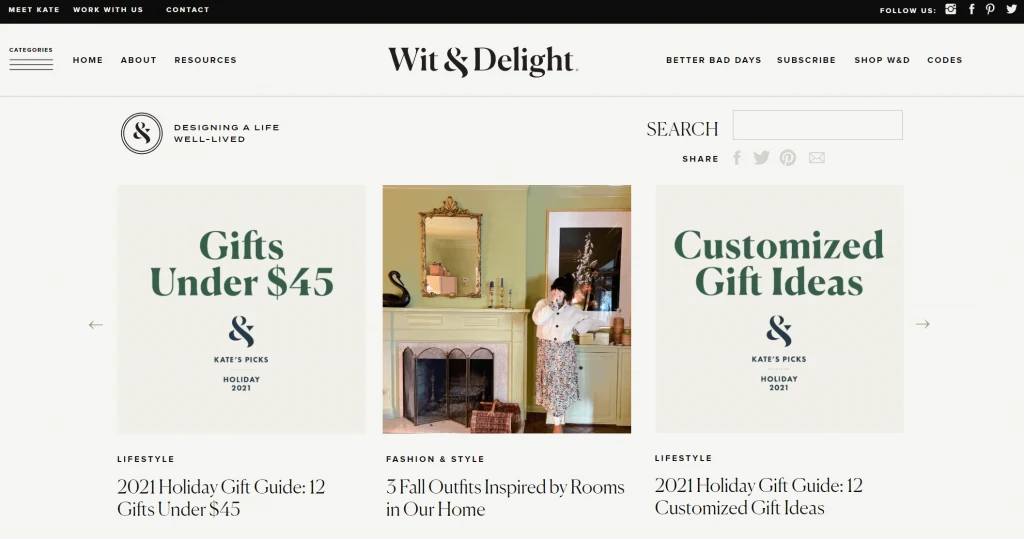The height and width of the screenshot is (539, 1024).
Task: Share page via Facebook share icon
Action: pos(737,158)
